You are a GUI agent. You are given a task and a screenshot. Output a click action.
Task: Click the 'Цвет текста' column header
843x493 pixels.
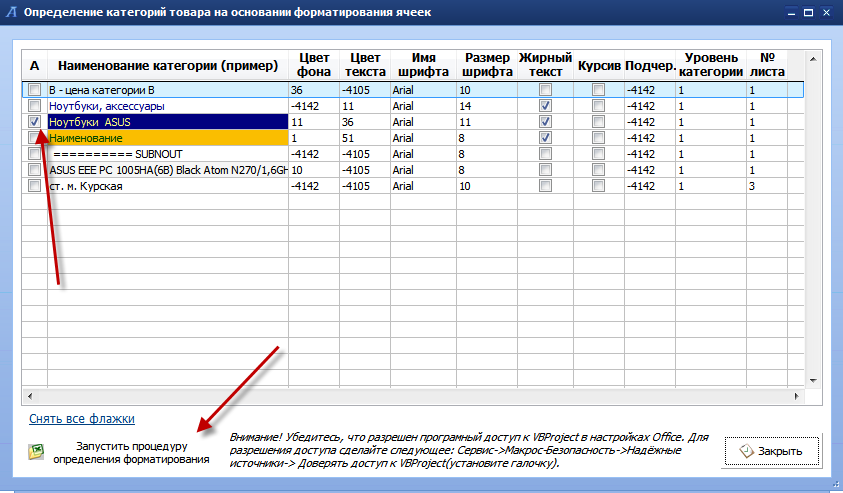click(x=365, y=65)
